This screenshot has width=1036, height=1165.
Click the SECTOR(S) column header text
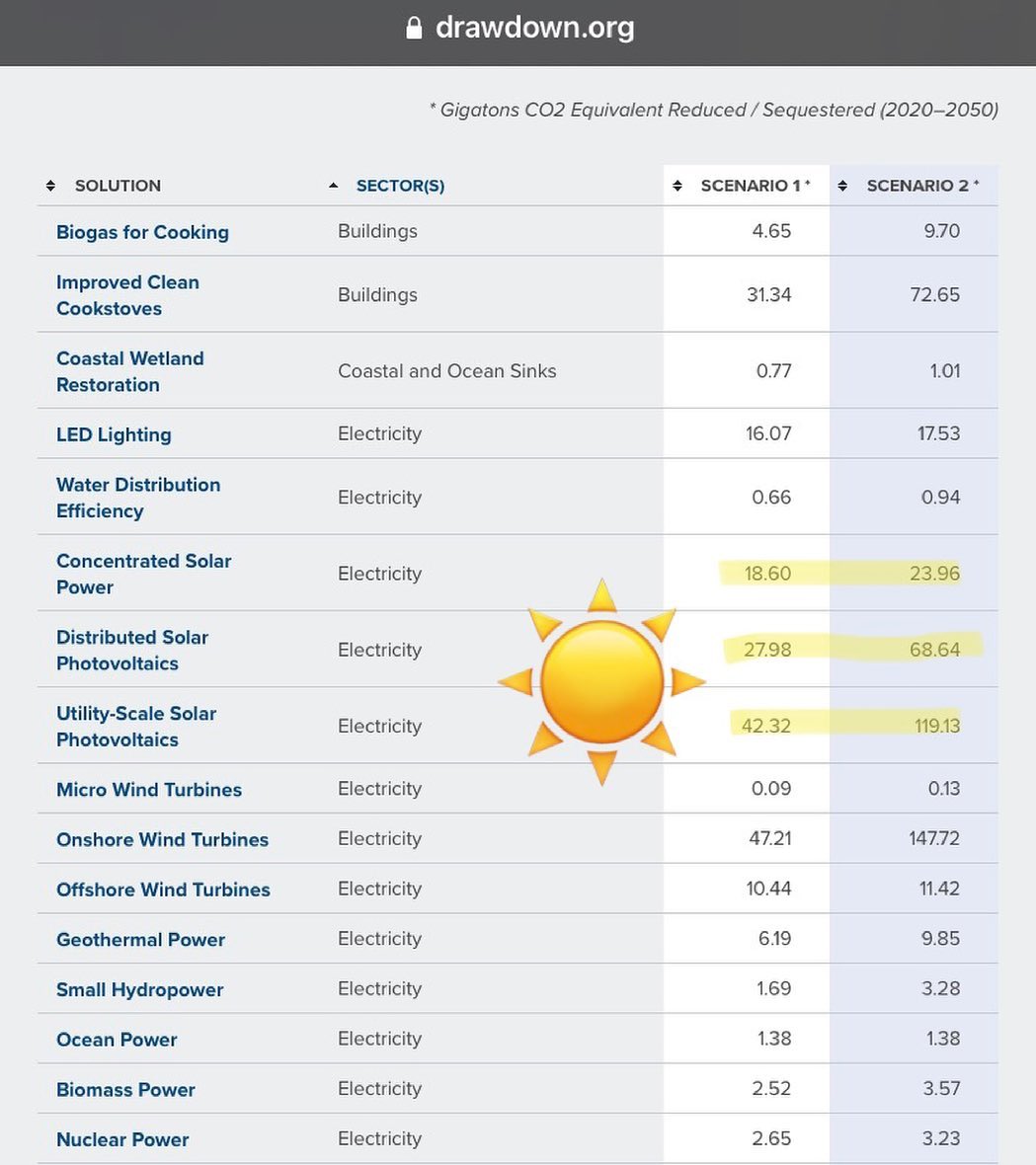coord(401,186)
